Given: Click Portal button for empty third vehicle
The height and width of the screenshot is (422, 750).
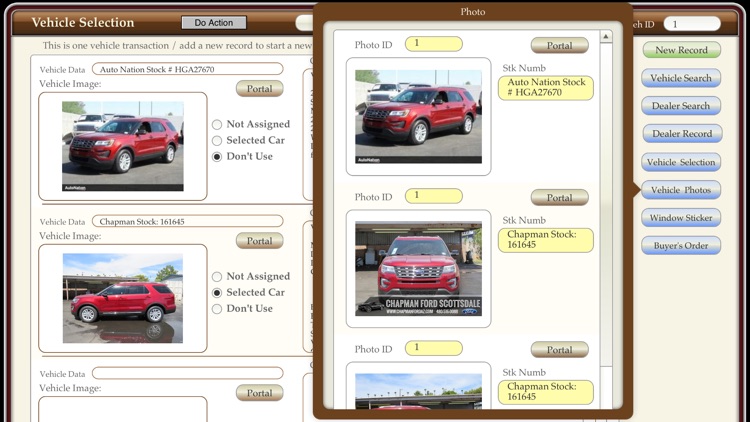Looking at the screenshot, I should point(259,393).
